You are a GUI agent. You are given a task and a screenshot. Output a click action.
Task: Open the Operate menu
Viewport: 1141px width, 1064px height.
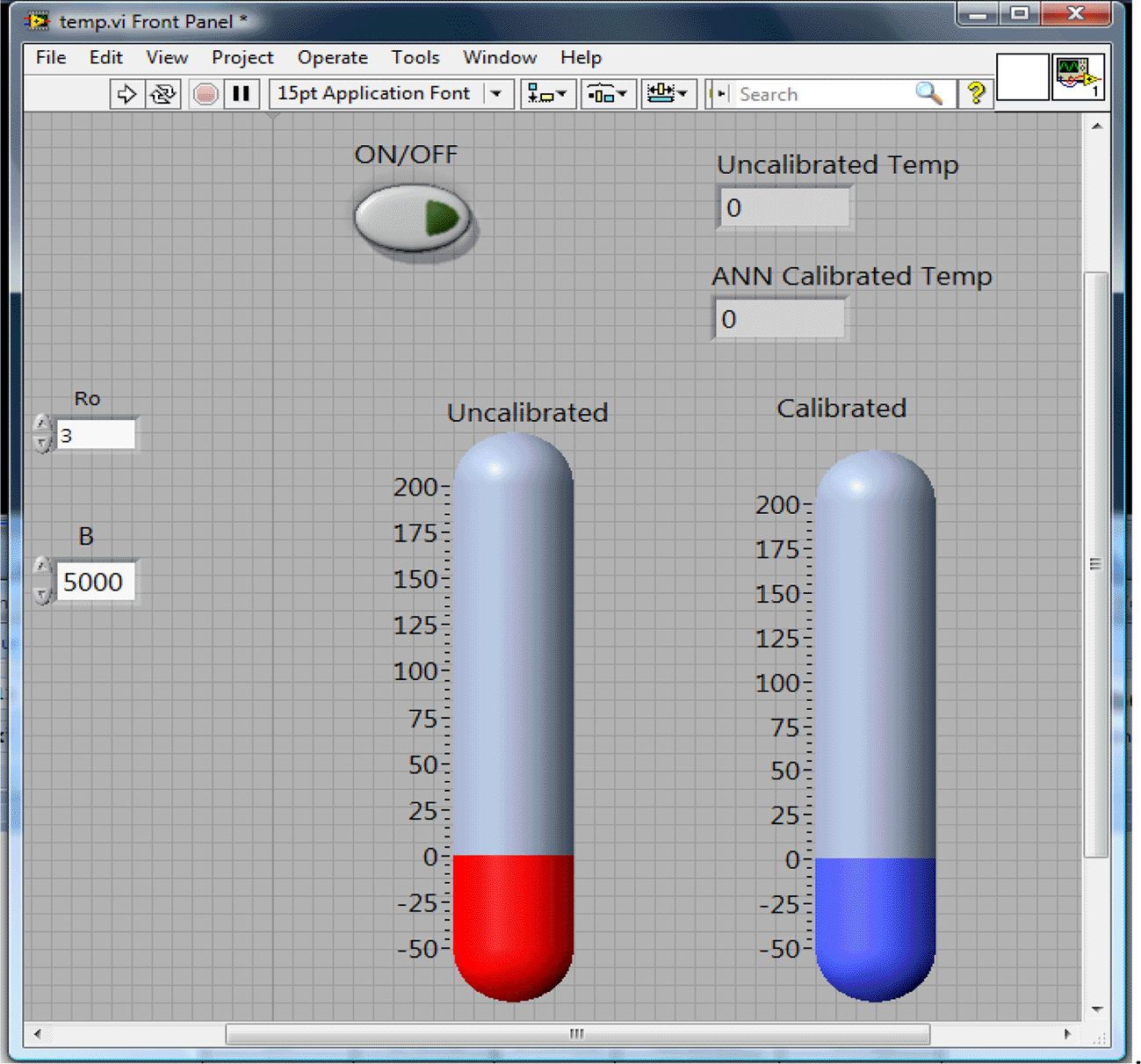click(x=332, y=58)
